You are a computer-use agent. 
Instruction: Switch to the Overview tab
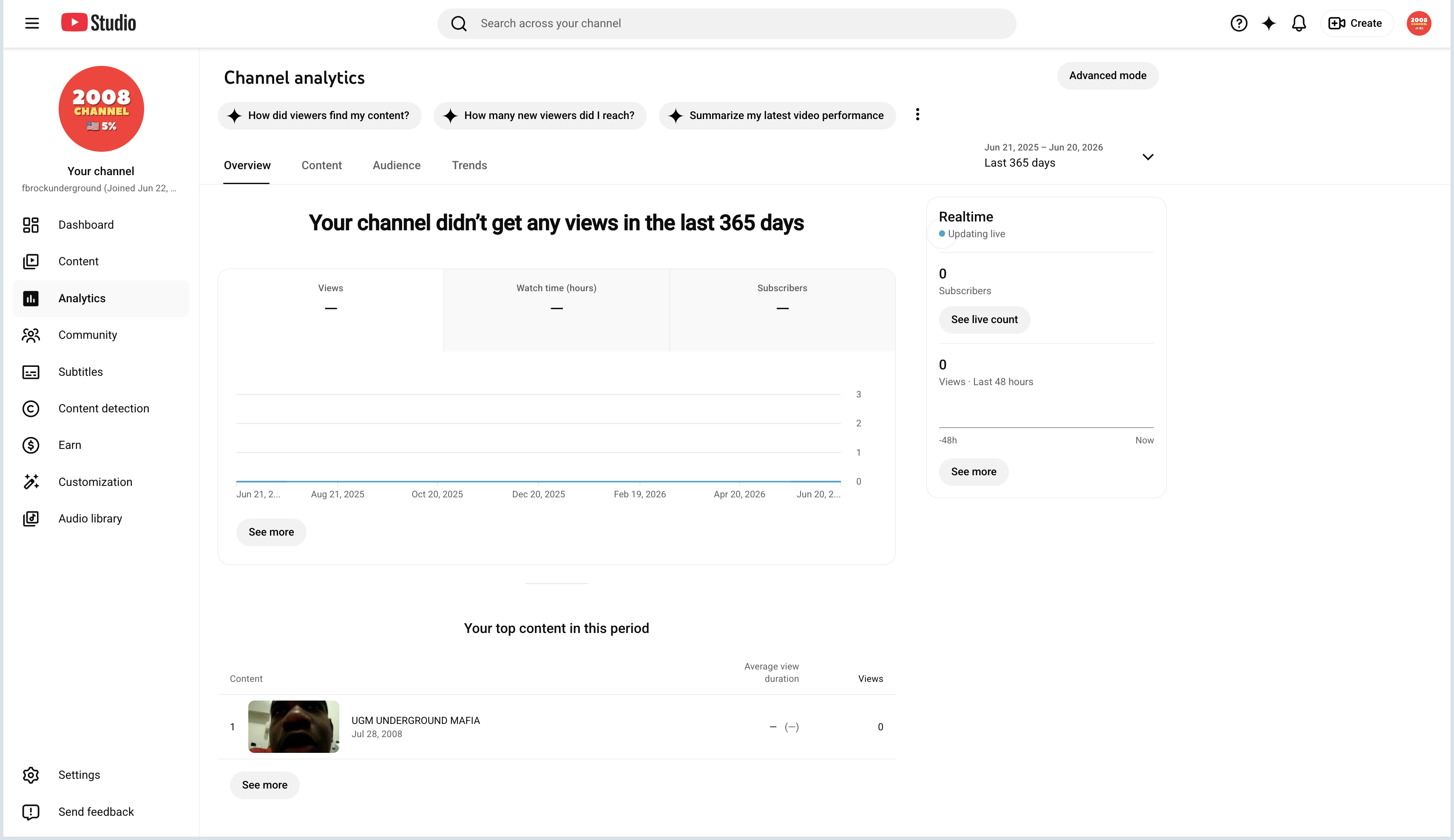coord(247,166)
